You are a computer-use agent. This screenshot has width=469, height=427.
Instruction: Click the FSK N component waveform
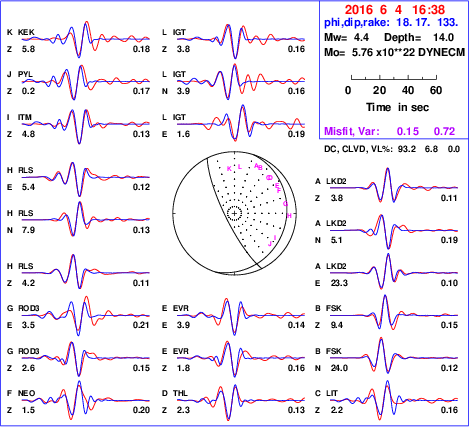(394, 356)
